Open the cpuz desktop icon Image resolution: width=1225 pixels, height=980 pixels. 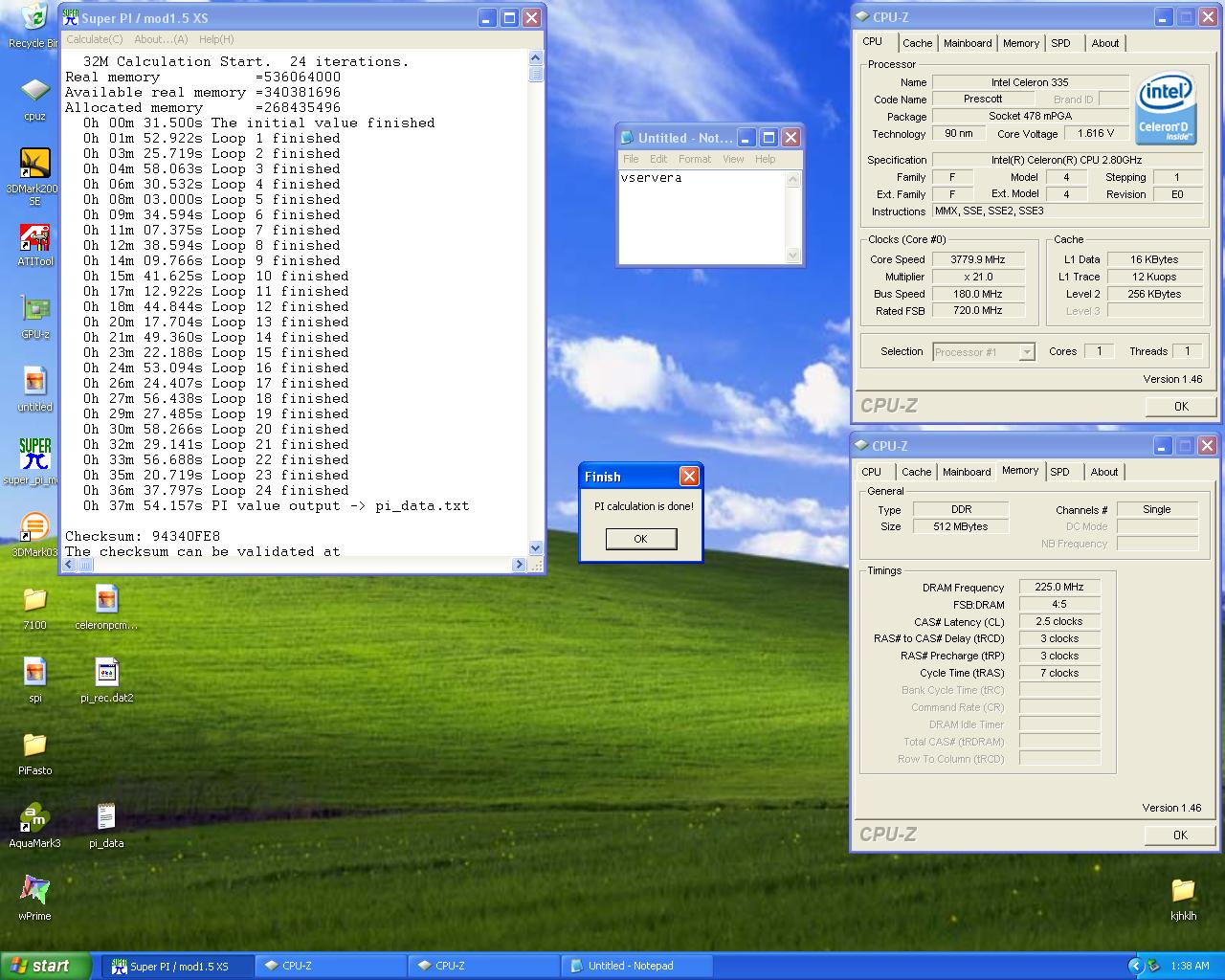(34, 91)
